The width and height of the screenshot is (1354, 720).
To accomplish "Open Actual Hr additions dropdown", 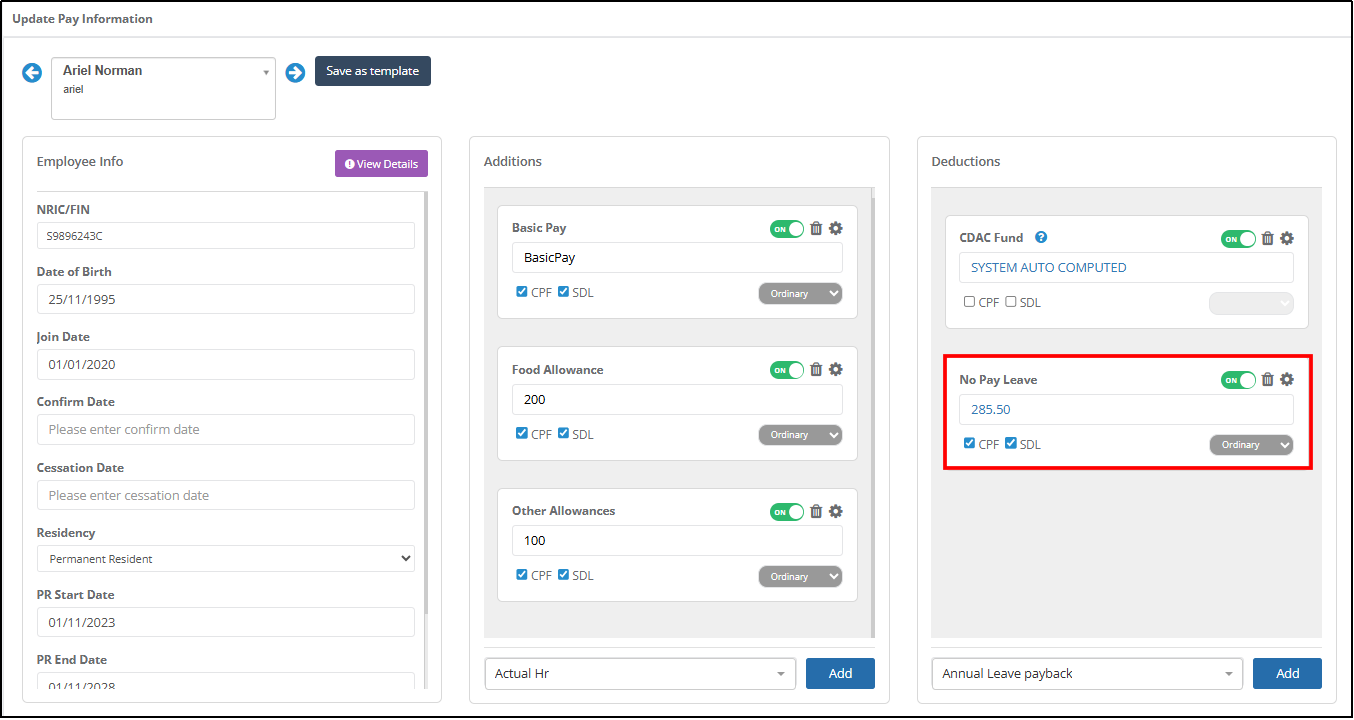I will [640, 674].
